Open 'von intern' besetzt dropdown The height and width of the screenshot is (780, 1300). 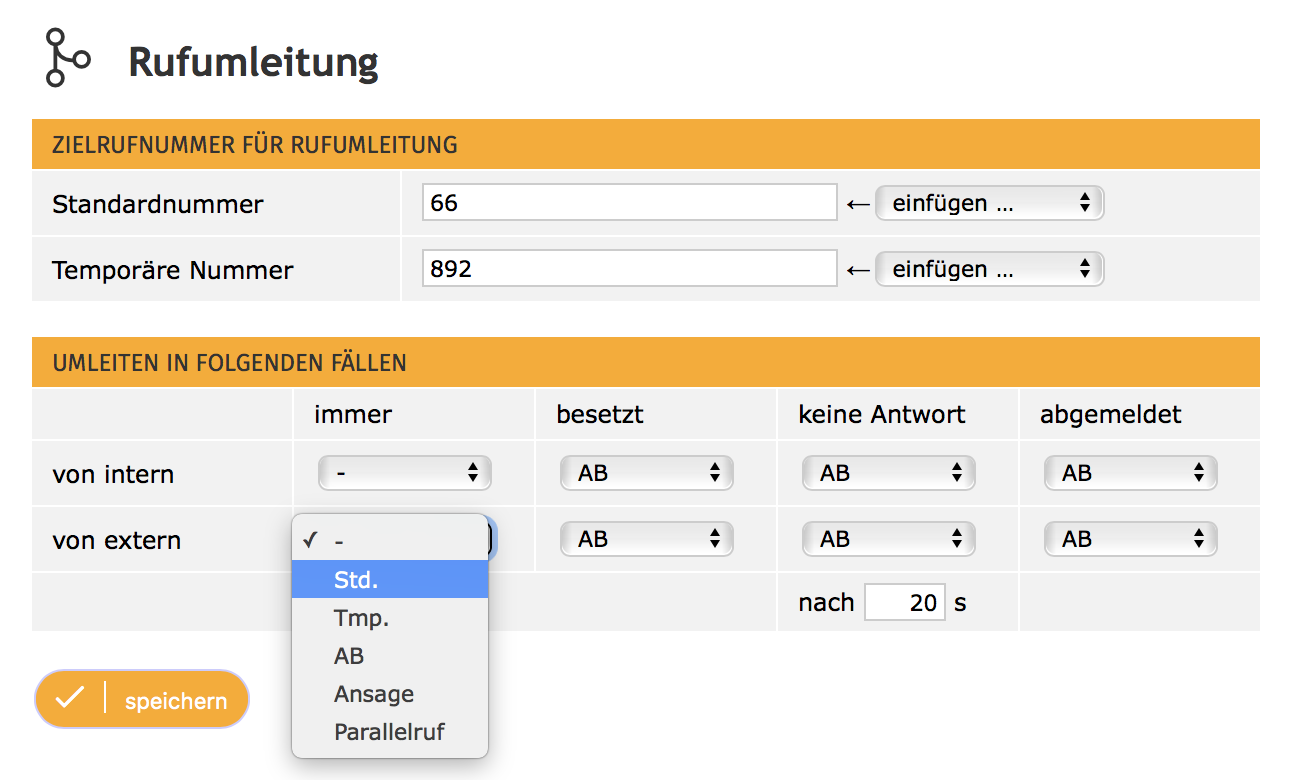tap(647, 473)
